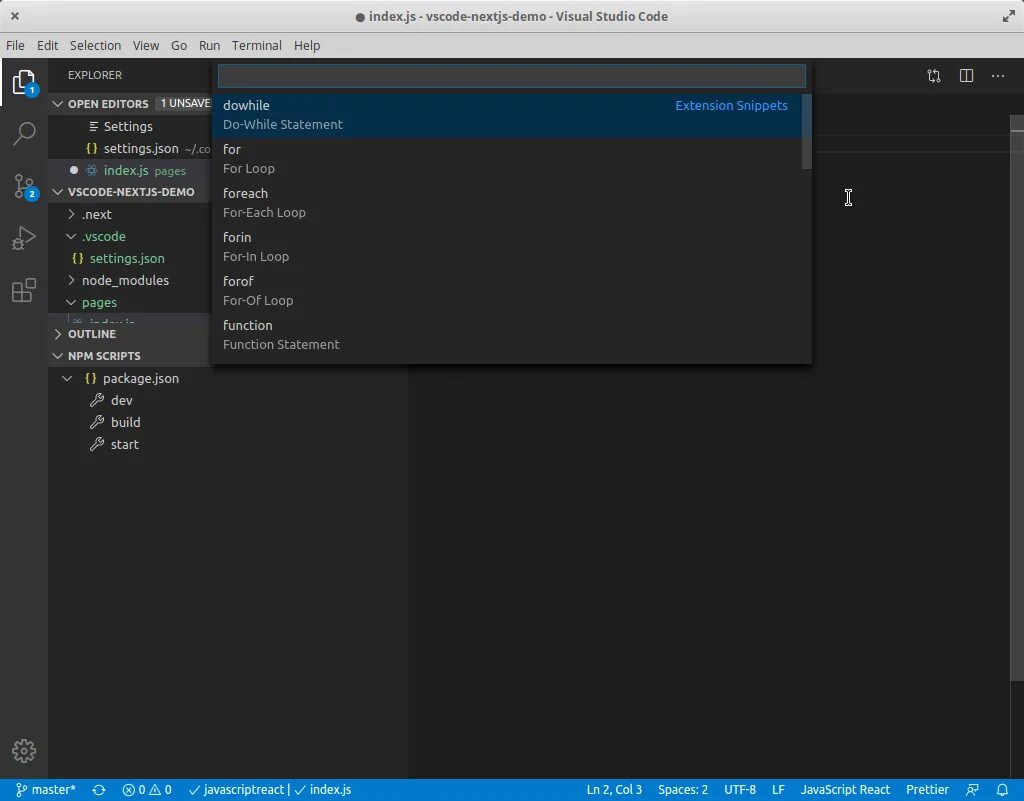
Task: Run the build npm script
Action: click(125, 422)
